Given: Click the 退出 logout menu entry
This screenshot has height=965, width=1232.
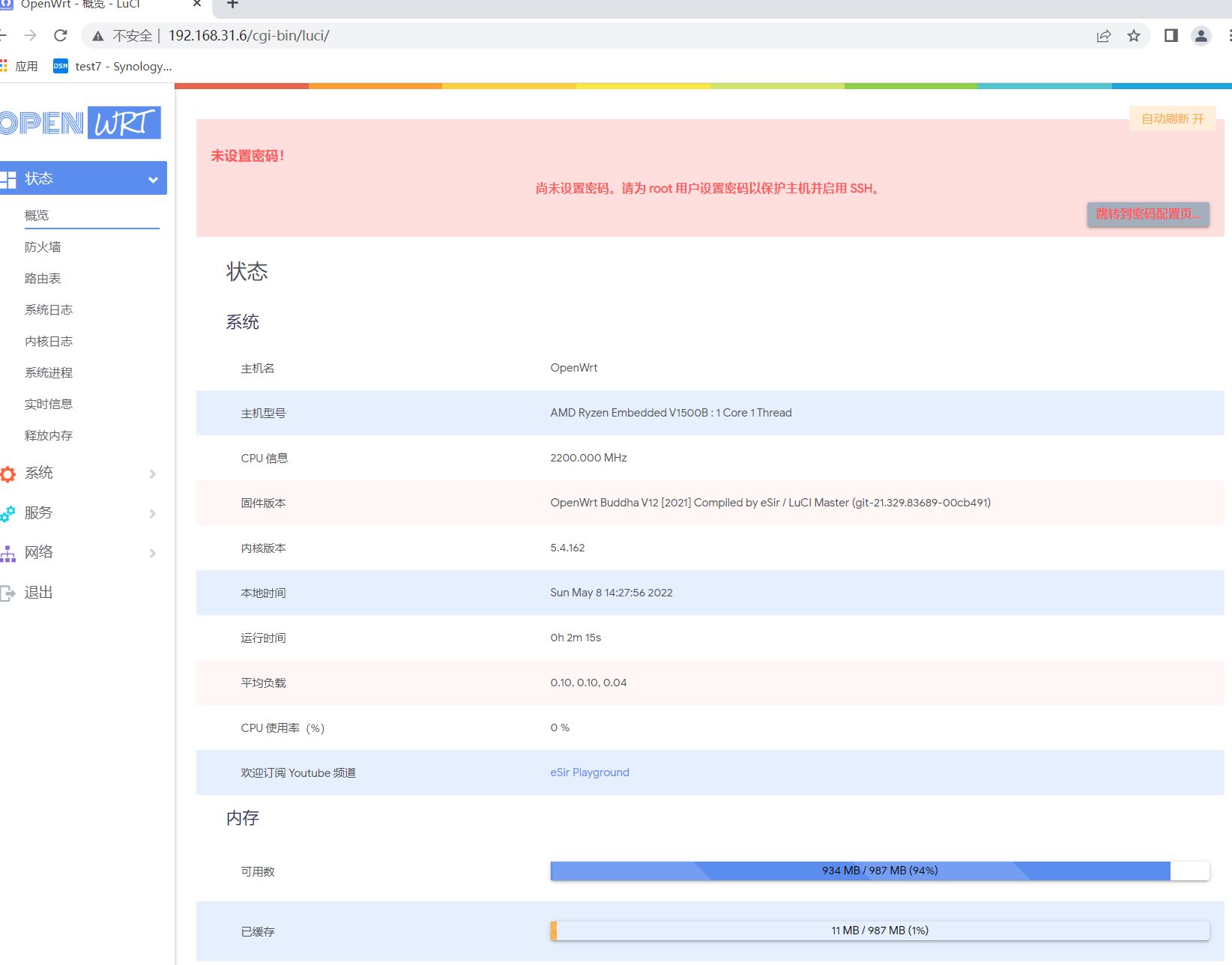Looking at the screenshot, I should (38, 593).
